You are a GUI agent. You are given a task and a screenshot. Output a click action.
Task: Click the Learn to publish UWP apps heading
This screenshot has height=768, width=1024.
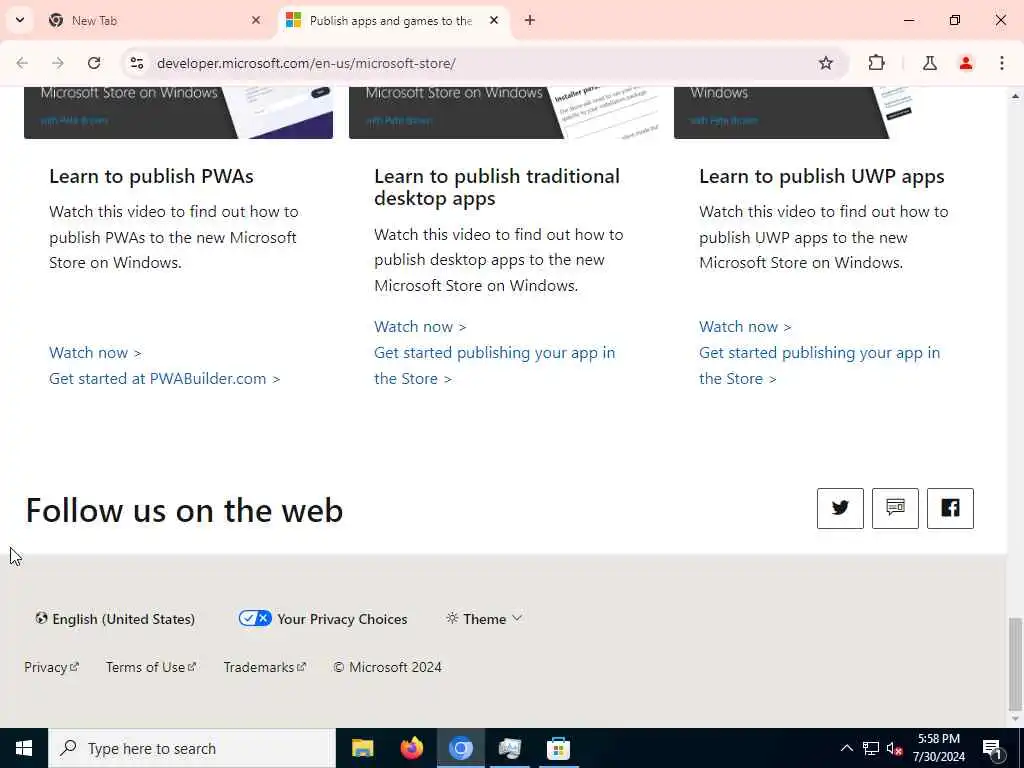(822, 176)
